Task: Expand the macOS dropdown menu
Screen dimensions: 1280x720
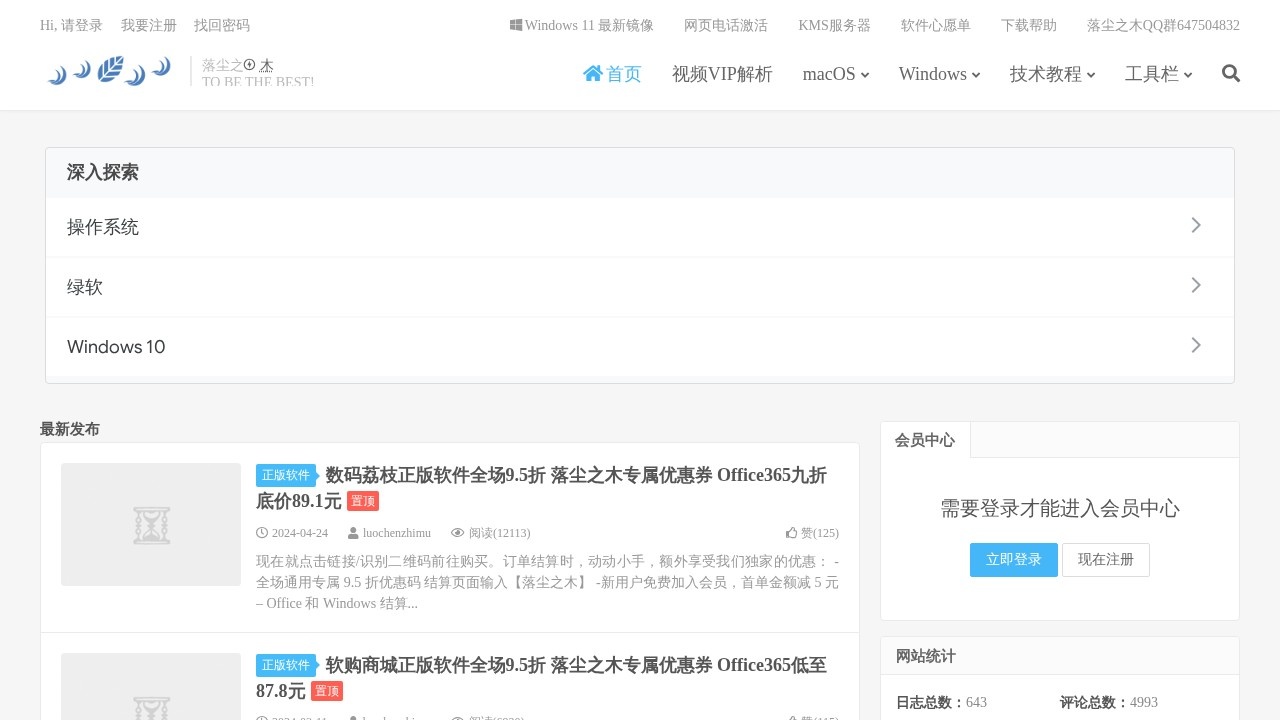Action: tap(835, 74)
